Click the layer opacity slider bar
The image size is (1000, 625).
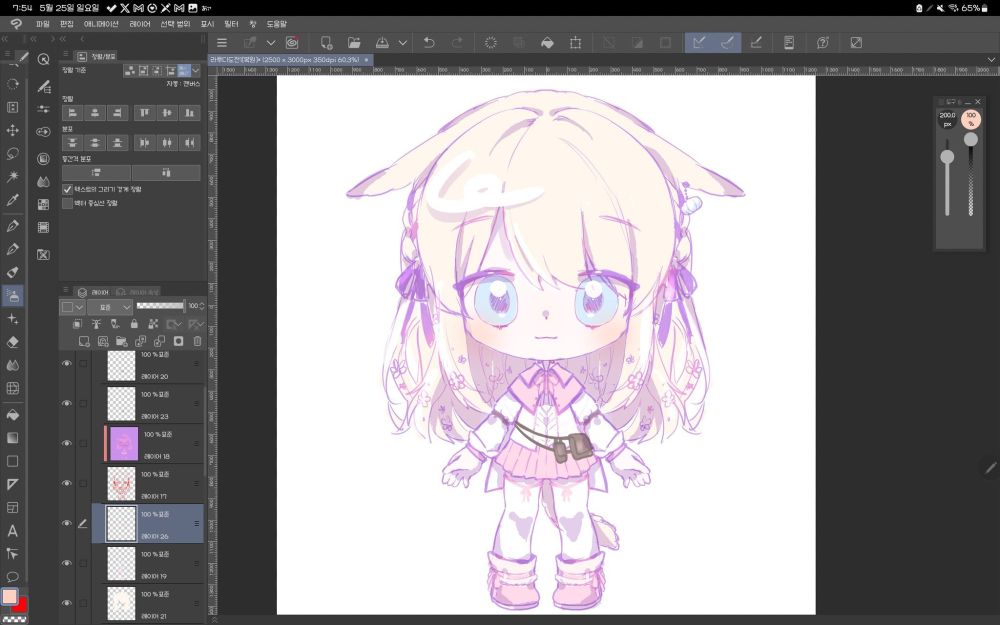tap(161, 306)
